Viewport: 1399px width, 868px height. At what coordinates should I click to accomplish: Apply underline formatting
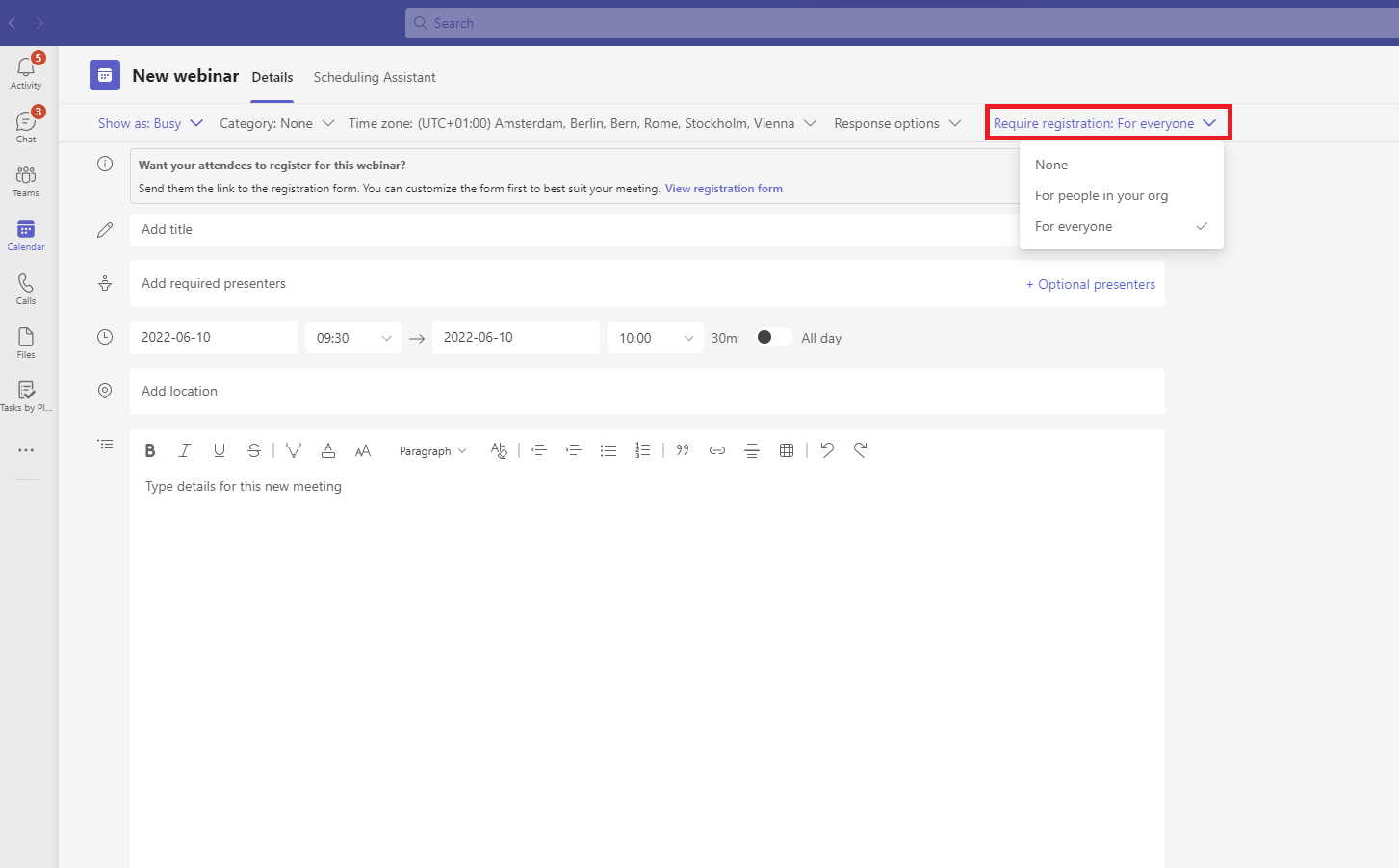click(220, 450)
